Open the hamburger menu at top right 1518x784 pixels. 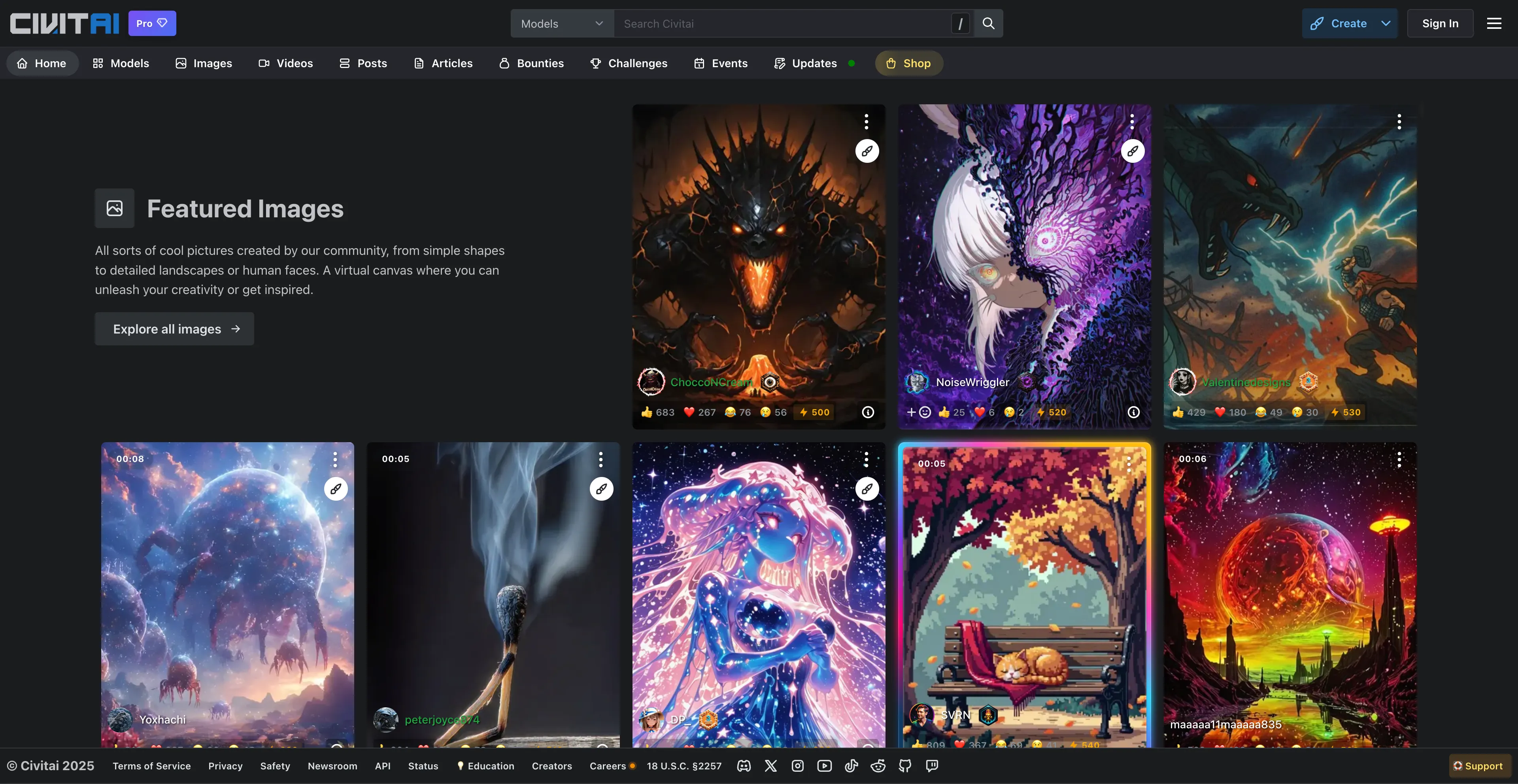click(1494, 24)
